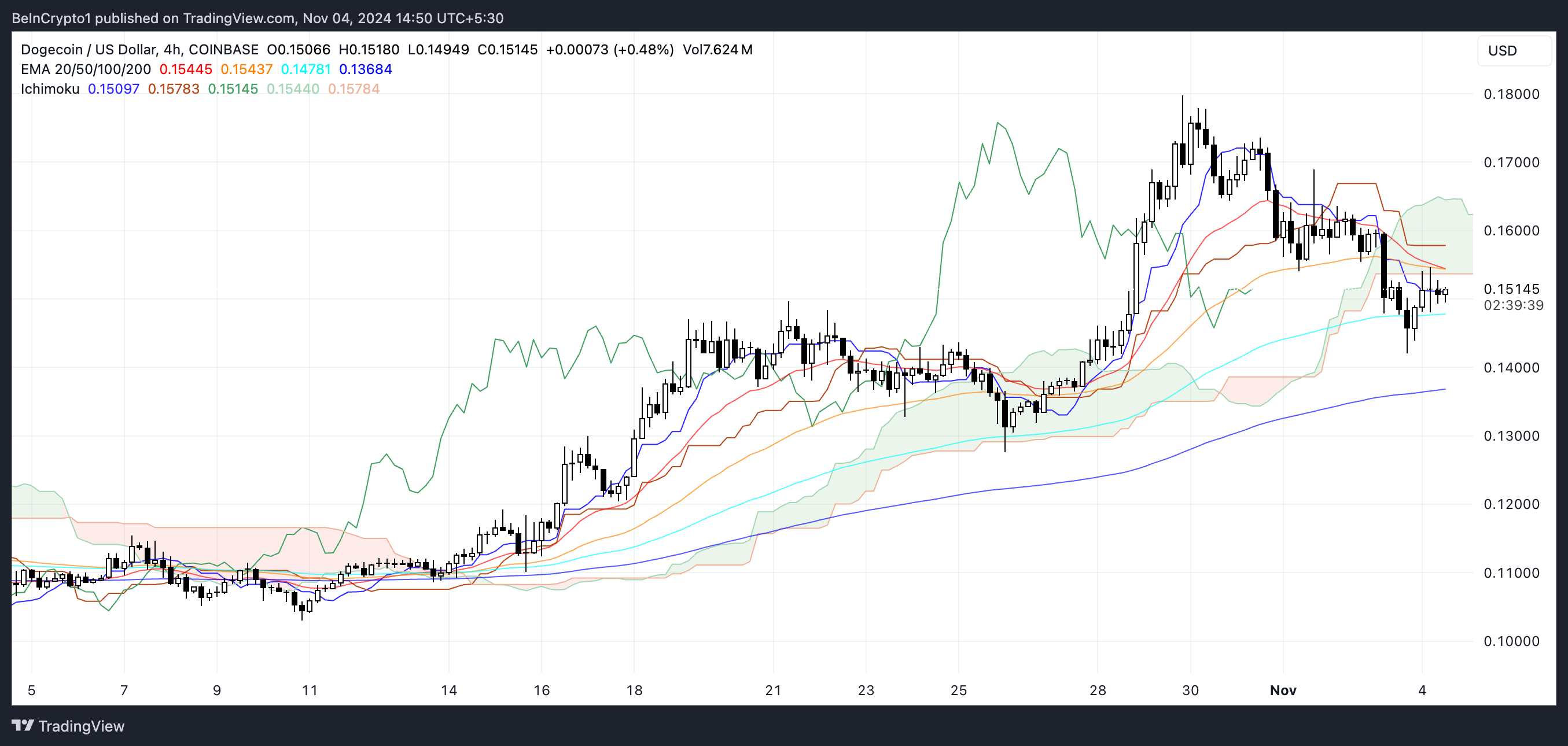Click the Nov date label on the time axis
The image size is (1568, 746).
tap(1283, 690)
